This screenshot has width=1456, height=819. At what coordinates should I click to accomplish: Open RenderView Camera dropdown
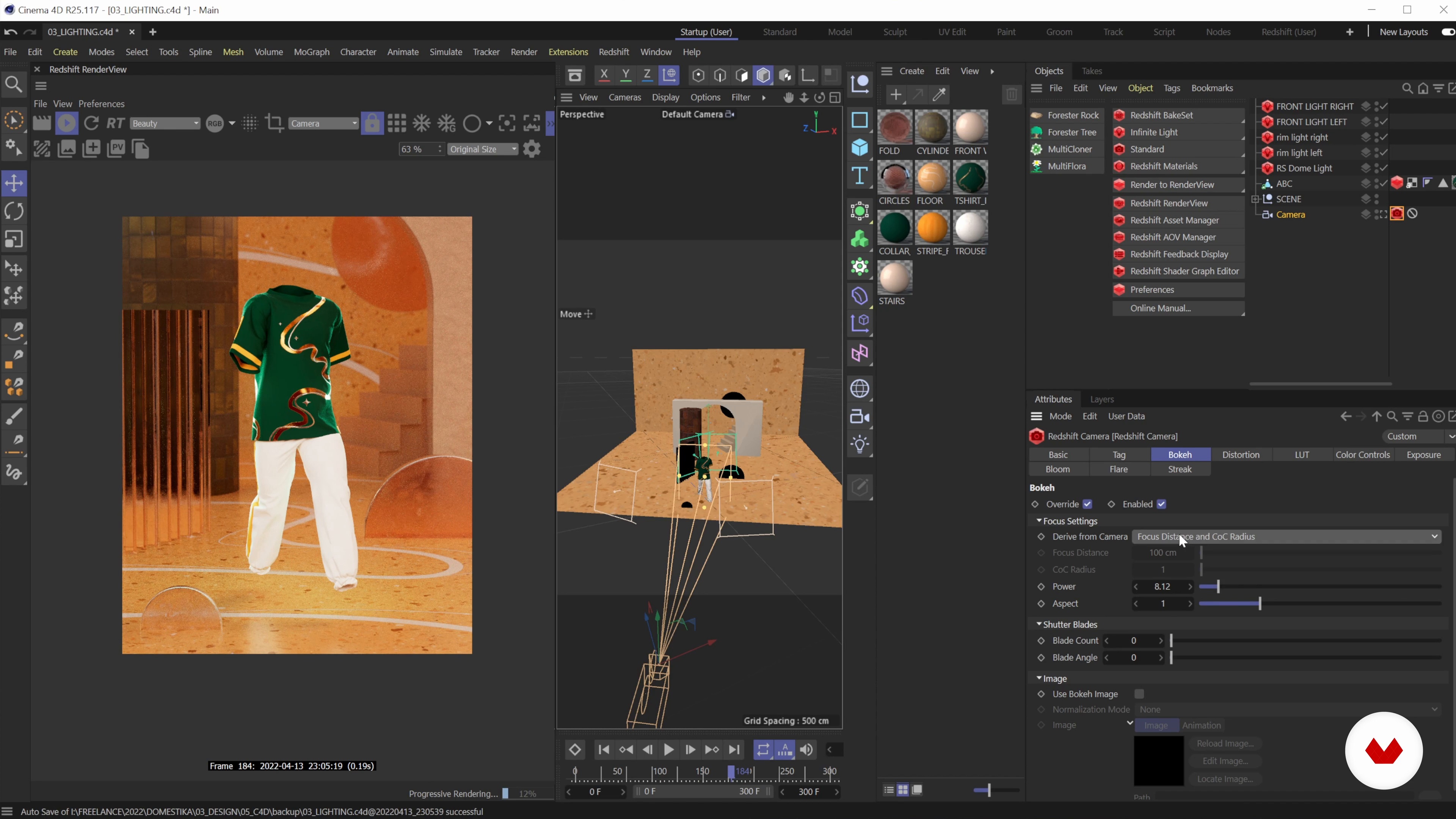(x=323, y=123)
